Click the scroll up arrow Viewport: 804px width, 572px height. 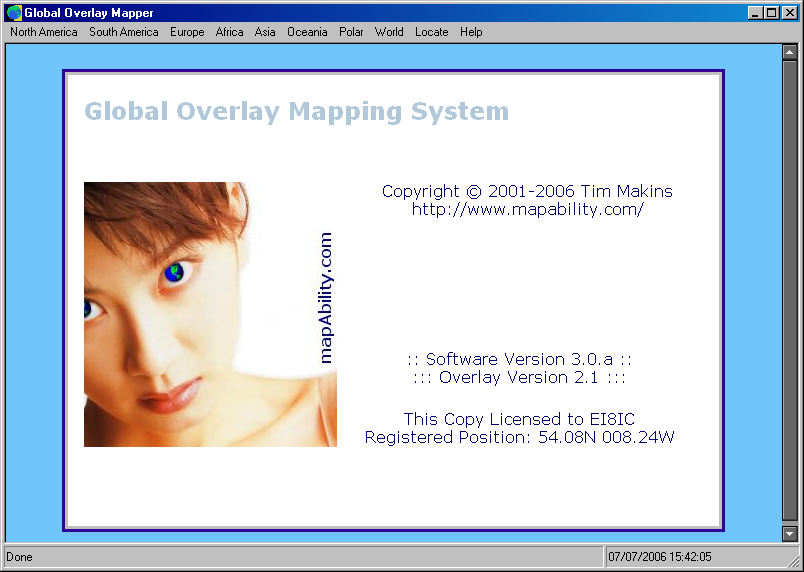[790, 52]
